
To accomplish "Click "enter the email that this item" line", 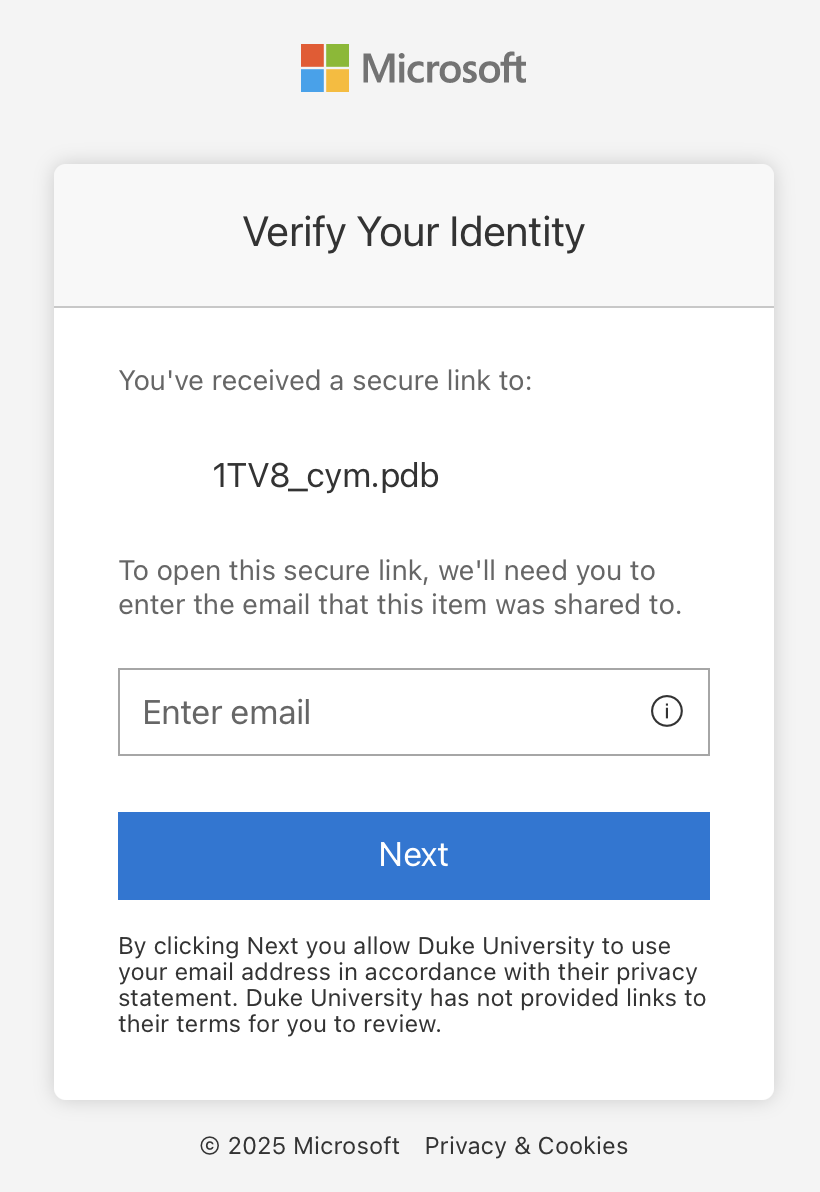I will tap(400, 605).
